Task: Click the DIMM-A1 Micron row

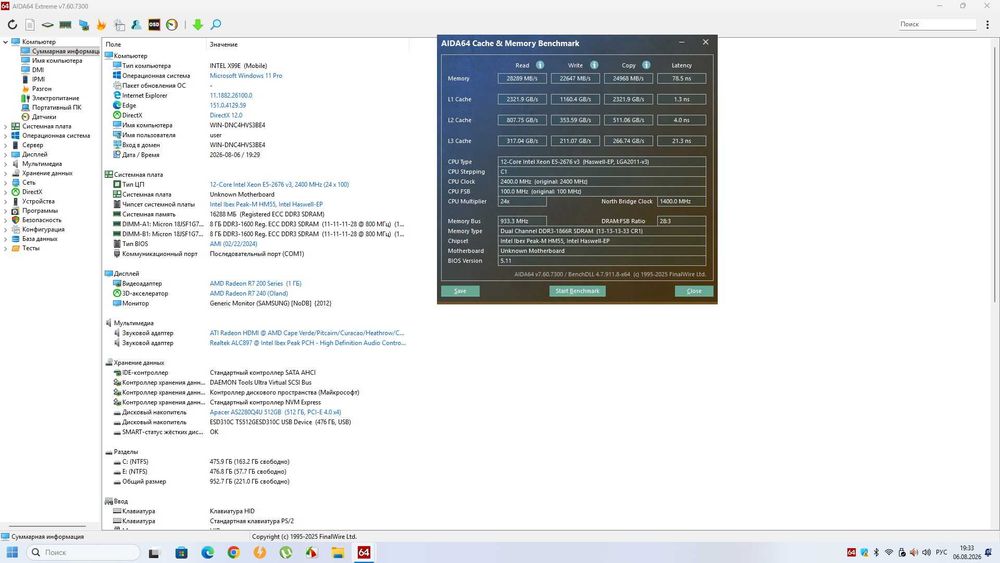Action: click(x=258, y=224)
